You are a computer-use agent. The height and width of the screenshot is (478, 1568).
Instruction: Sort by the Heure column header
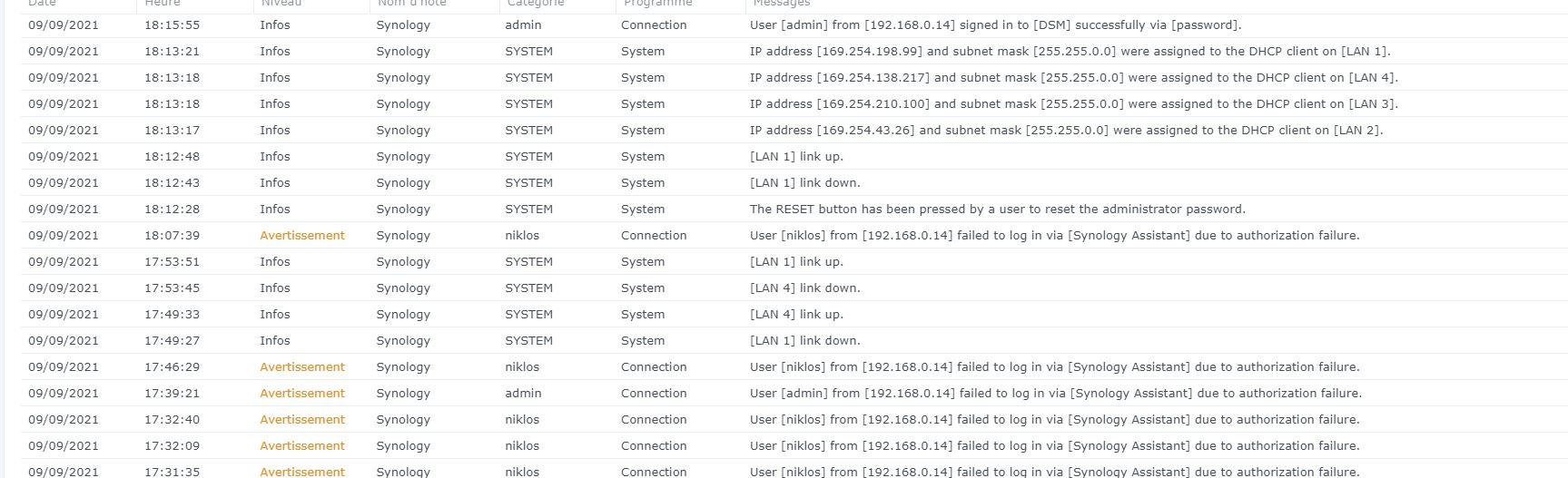click(163, 4)
